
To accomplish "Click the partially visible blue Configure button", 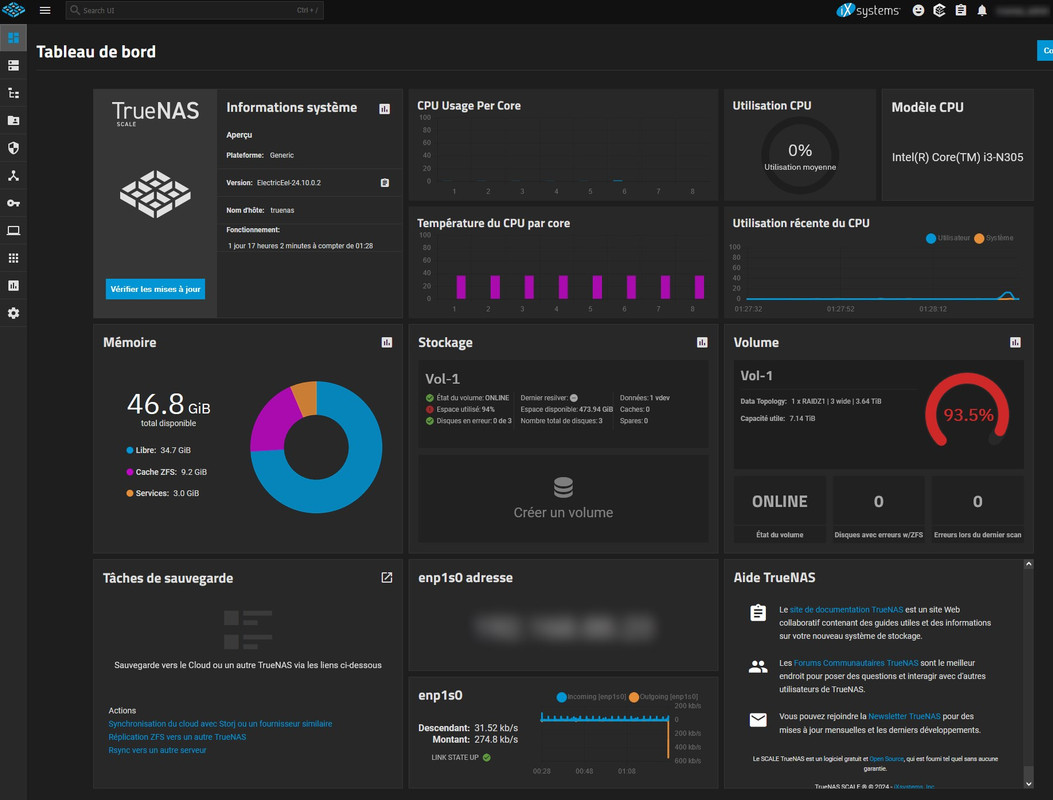I will pyautogui.click(x=1045, y=50).
